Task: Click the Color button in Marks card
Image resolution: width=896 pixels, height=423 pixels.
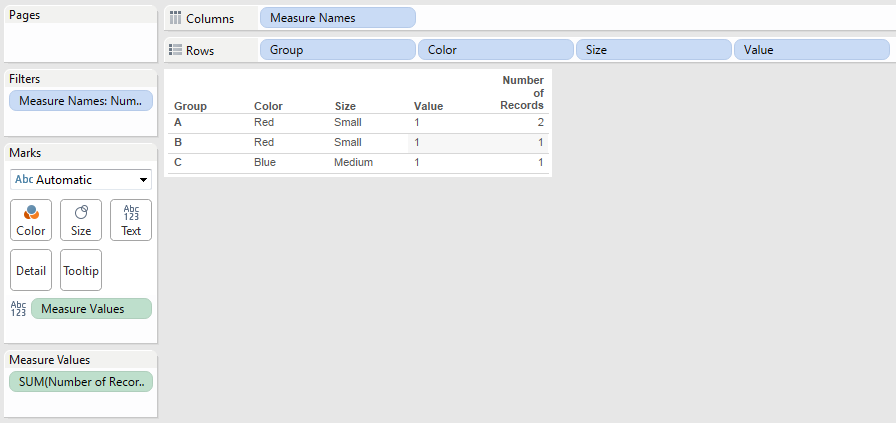Action: tap(31, 220)
